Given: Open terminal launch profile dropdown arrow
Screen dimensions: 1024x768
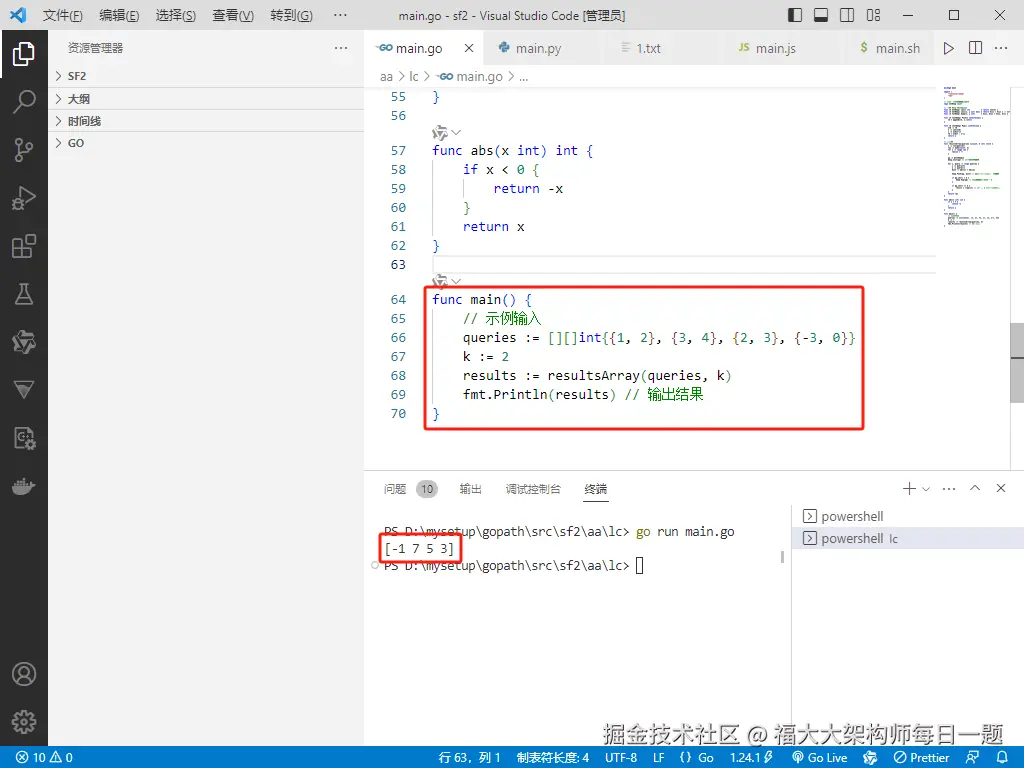Looking at the screenshot, I should (926, 488).
